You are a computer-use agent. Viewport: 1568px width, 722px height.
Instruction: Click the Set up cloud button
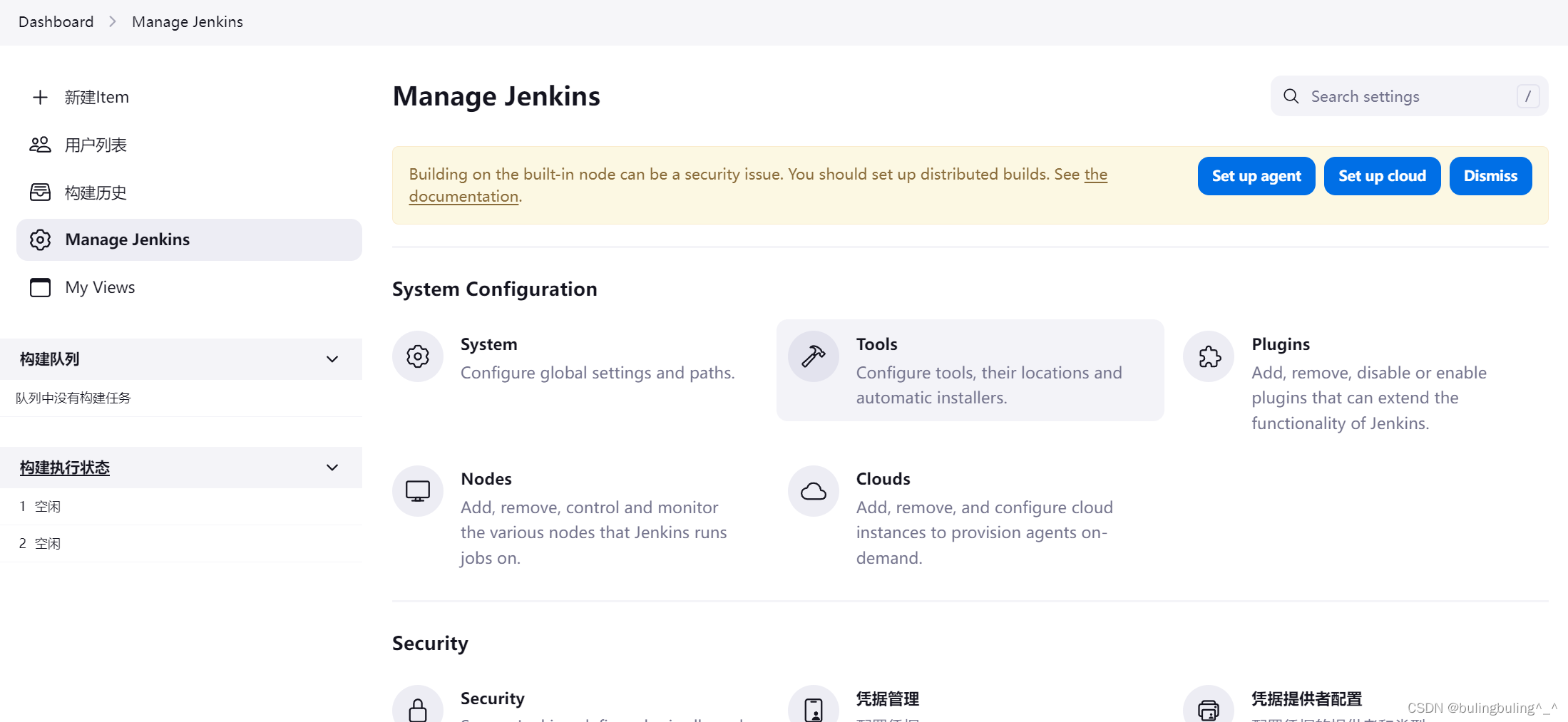click(1382, 176)
